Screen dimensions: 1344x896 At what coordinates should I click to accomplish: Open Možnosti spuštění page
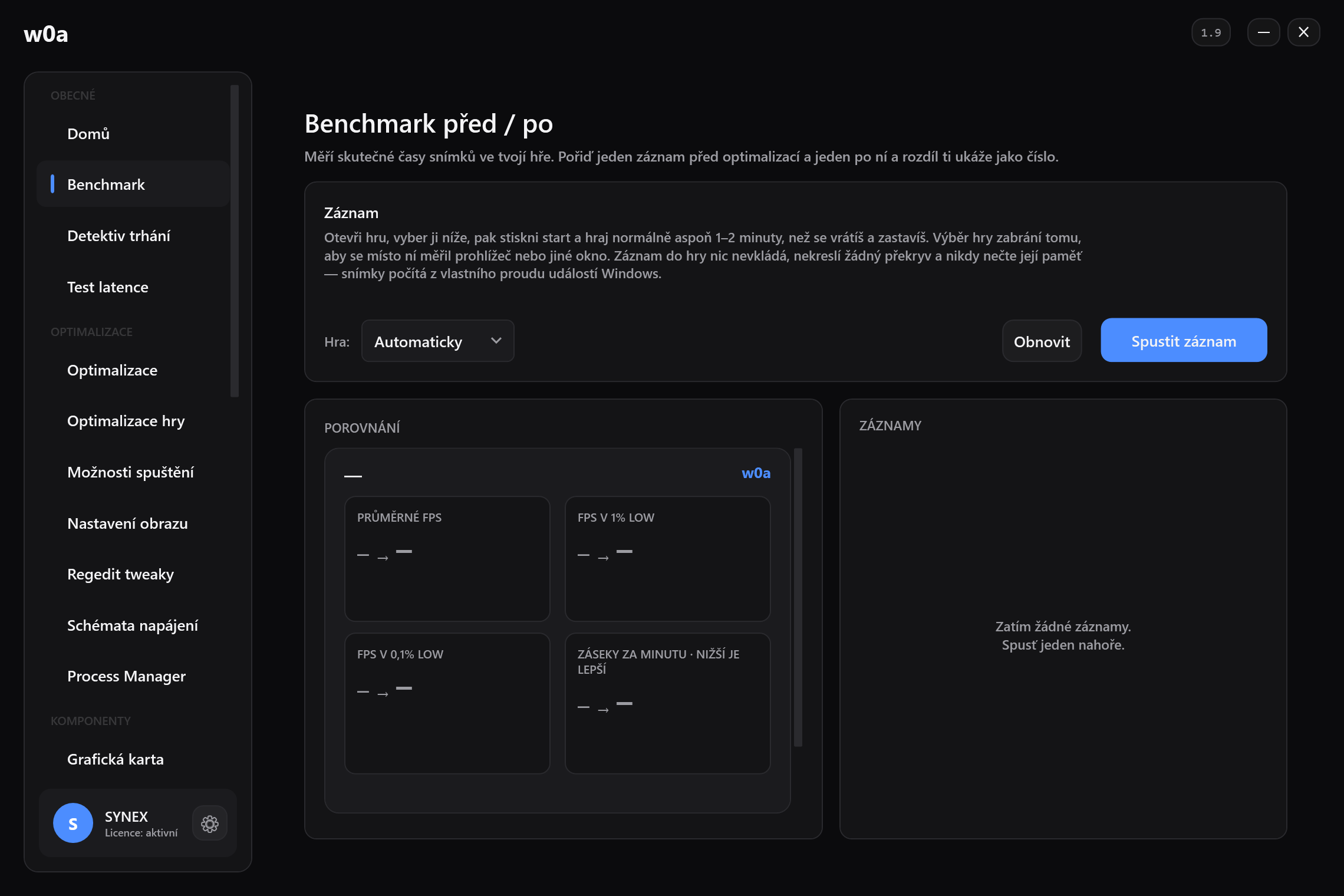[x=133, y=472]
